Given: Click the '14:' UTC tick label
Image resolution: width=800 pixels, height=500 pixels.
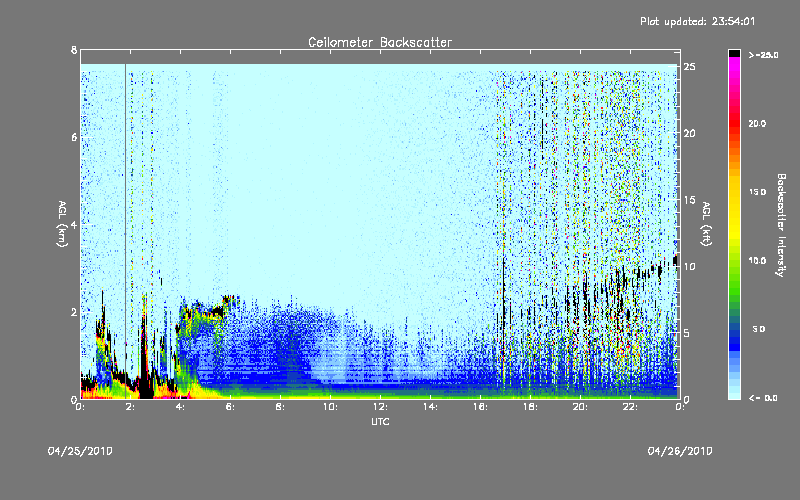Looking at the screenshot, I should (x=430, y=407).
